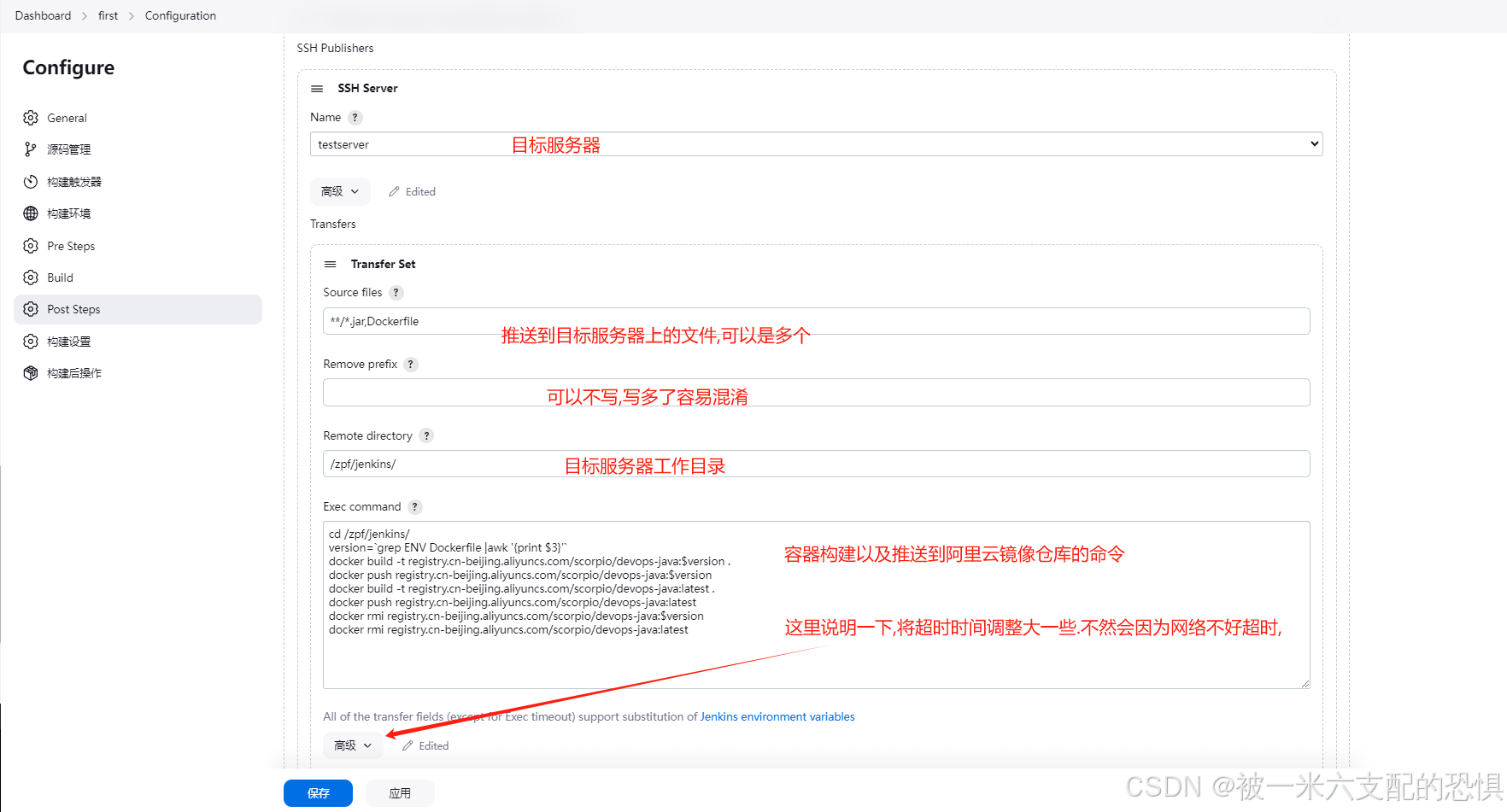The width and height of the screenshot is (1507, 812).
Task: Click the 构建触发器 clock icon
Action: 31,182
